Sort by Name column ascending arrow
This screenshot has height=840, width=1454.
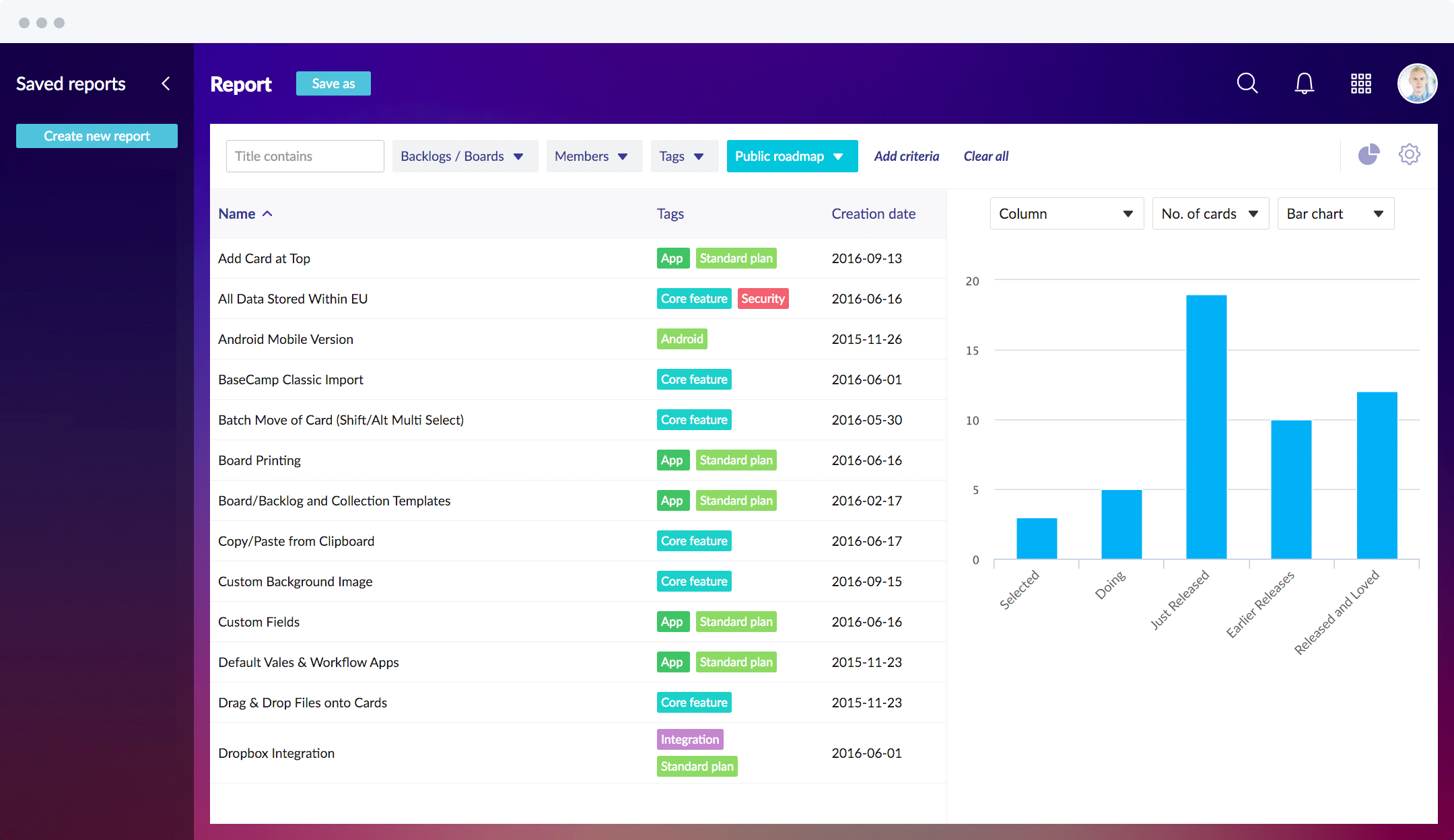[x=267, y=214]
